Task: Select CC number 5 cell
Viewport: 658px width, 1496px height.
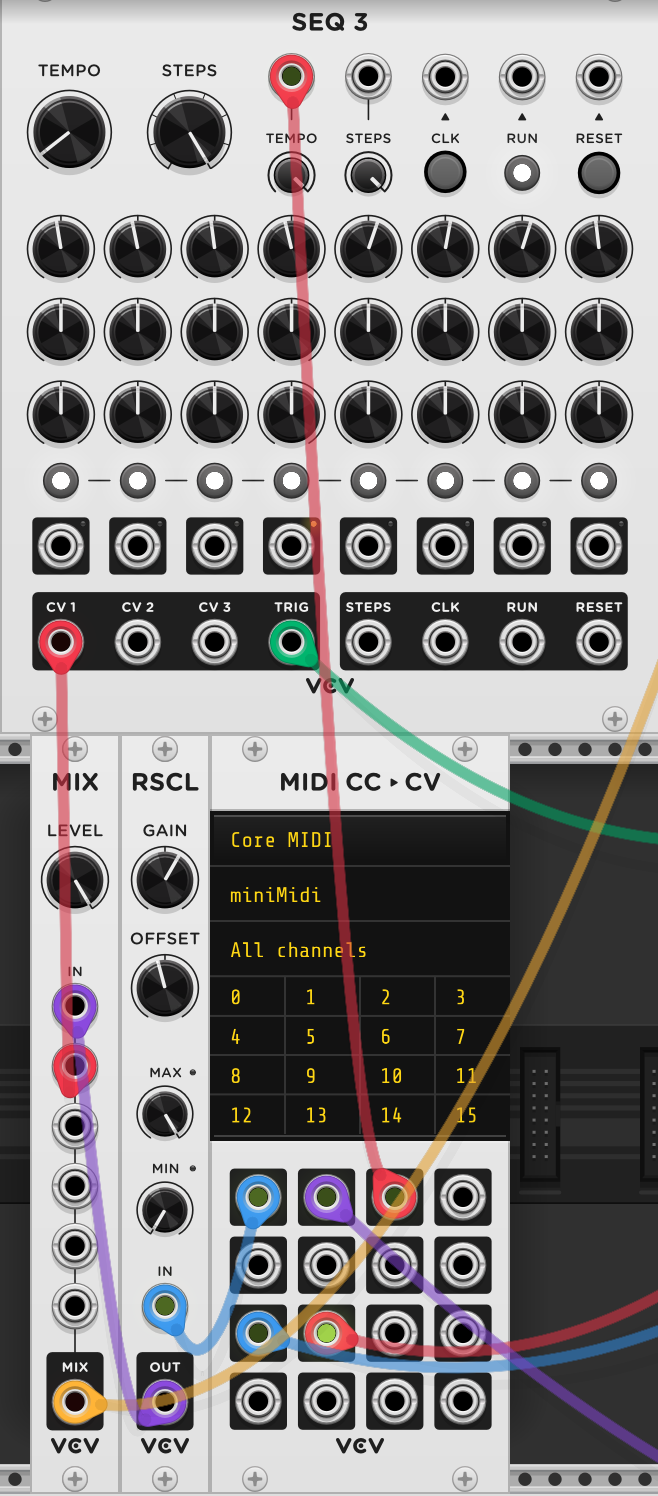Action: pyautogui.click(x=322, y=1037)
